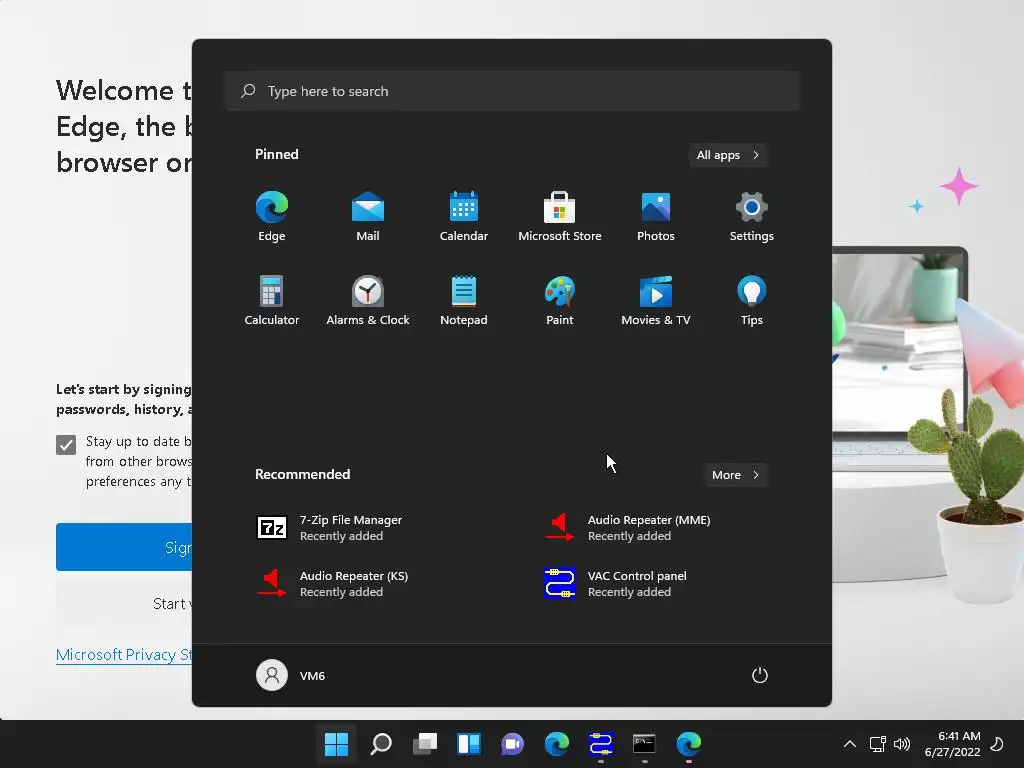Open the Photos app
The height and width of the screenshot is (768, 1024).
[x=656, y=217]
